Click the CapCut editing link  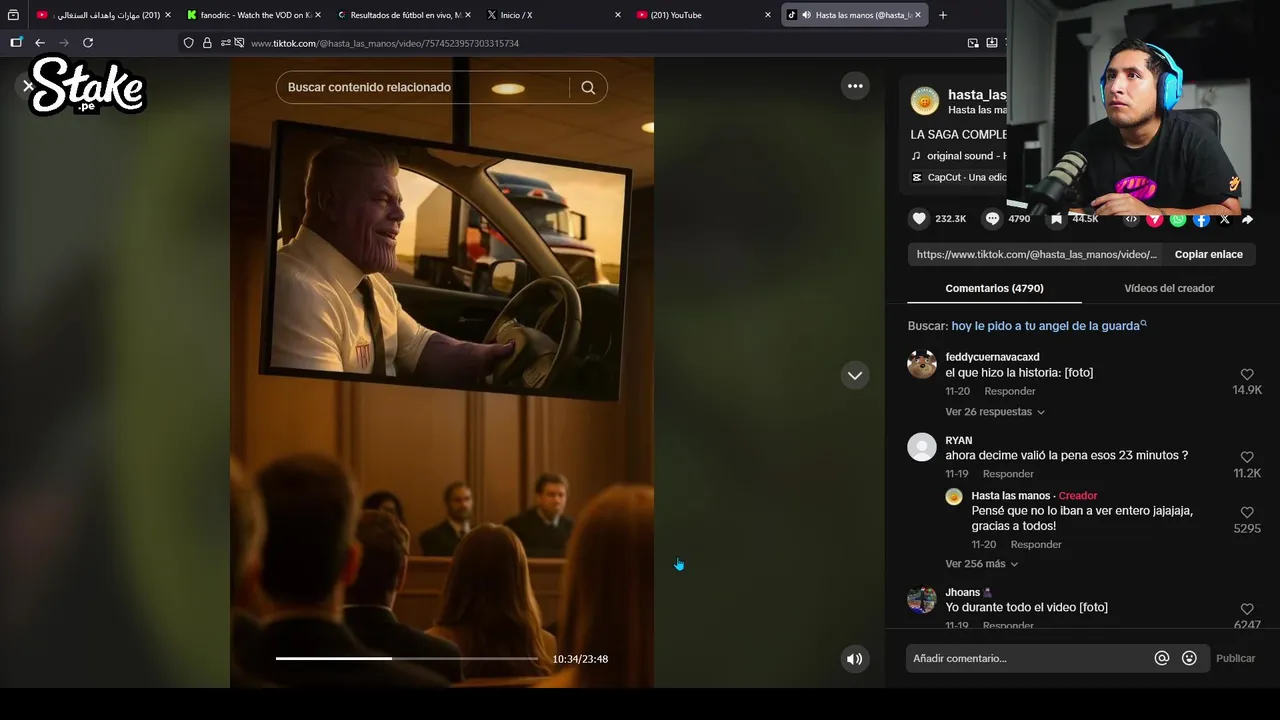(958, 177)
